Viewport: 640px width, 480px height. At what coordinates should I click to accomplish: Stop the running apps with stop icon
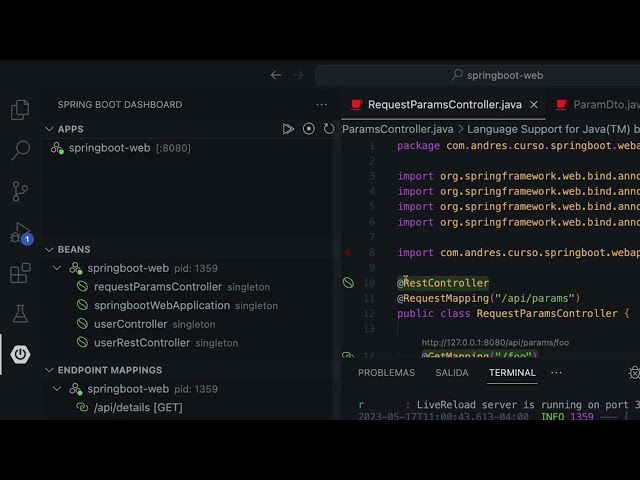[x=309, y=129]
